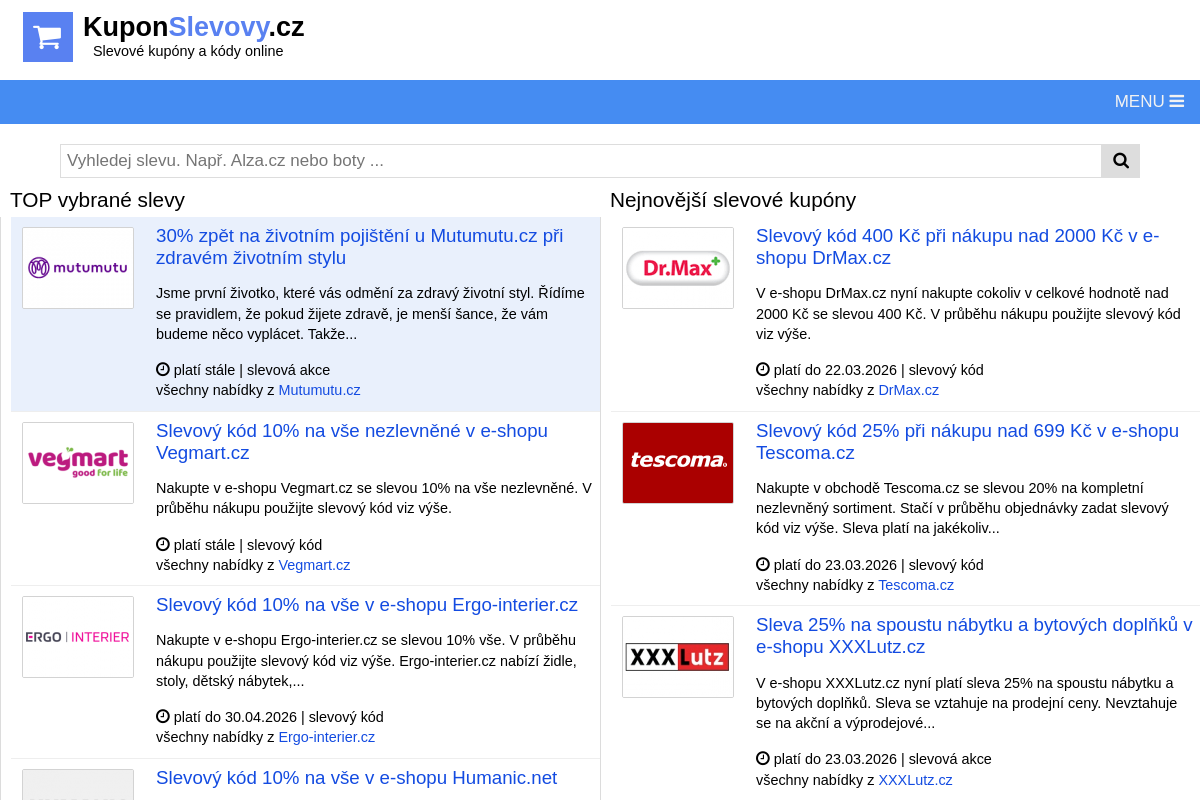View all offers from DrMax.cz link
1200x800 pixels.
point(908,390)
